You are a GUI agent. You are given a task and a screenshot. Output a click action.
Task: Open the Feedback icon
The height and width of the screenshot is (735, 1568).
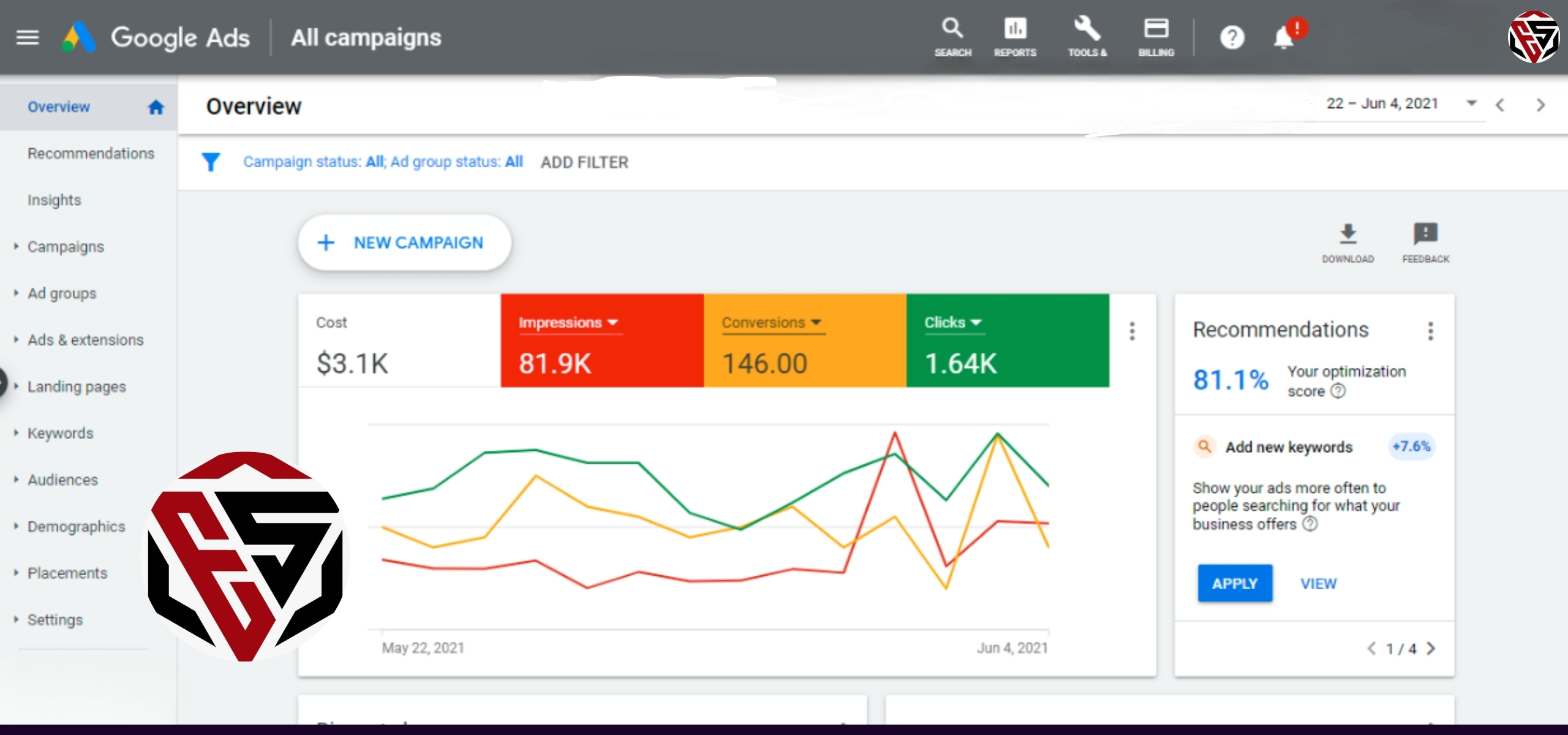tap(1425, 234)
